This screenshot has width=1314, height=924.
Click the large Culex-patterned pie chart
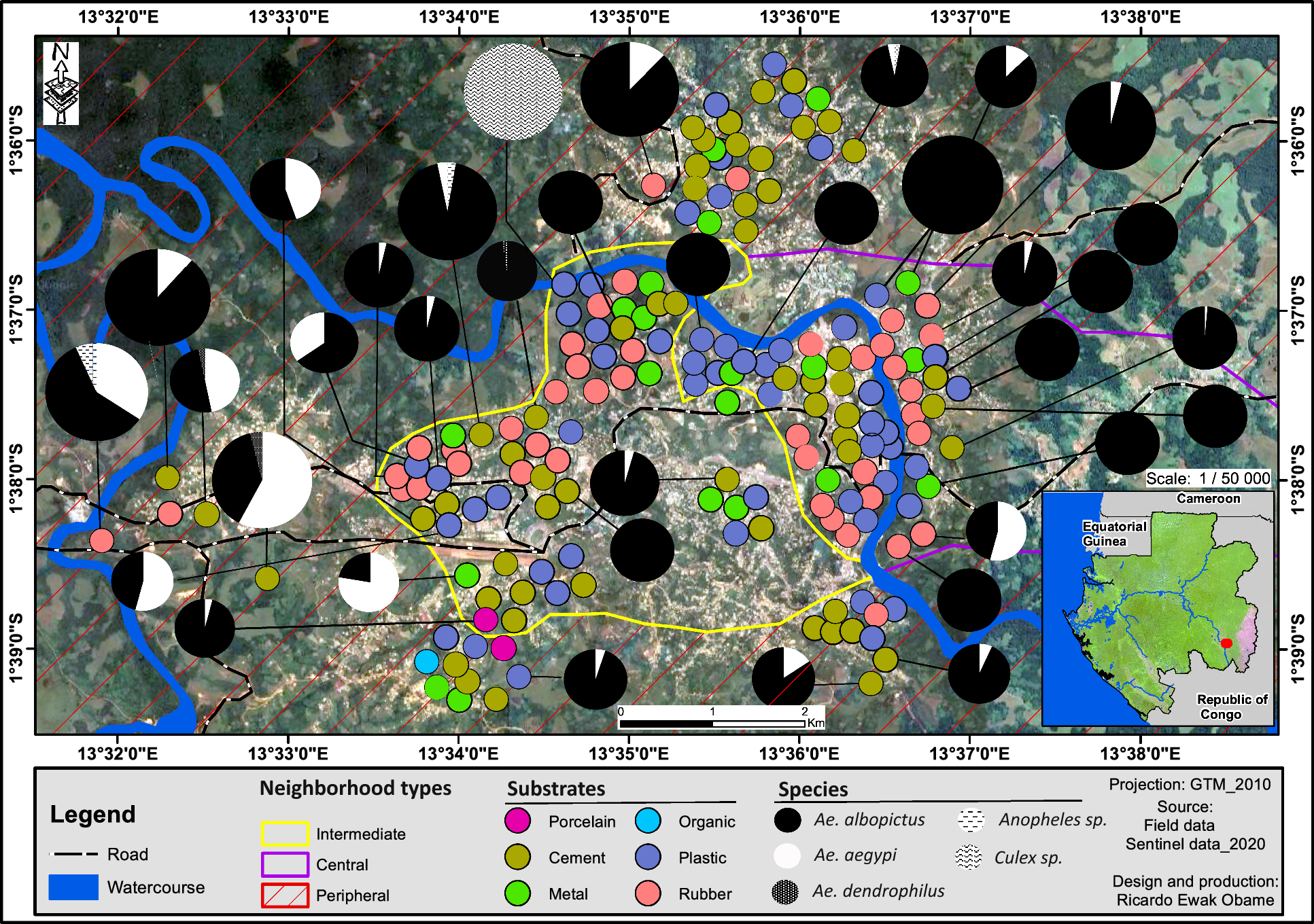[513, 92]
